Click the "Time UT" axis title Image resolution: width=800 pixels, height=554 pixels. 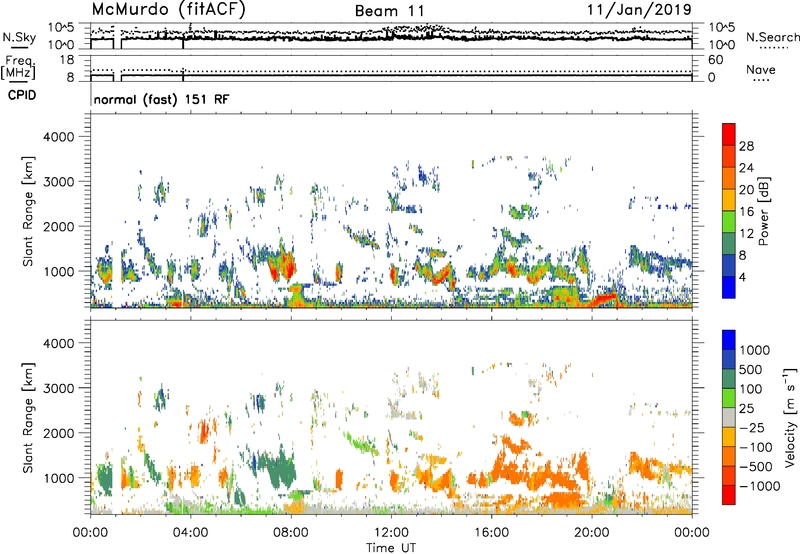point(391,548)
